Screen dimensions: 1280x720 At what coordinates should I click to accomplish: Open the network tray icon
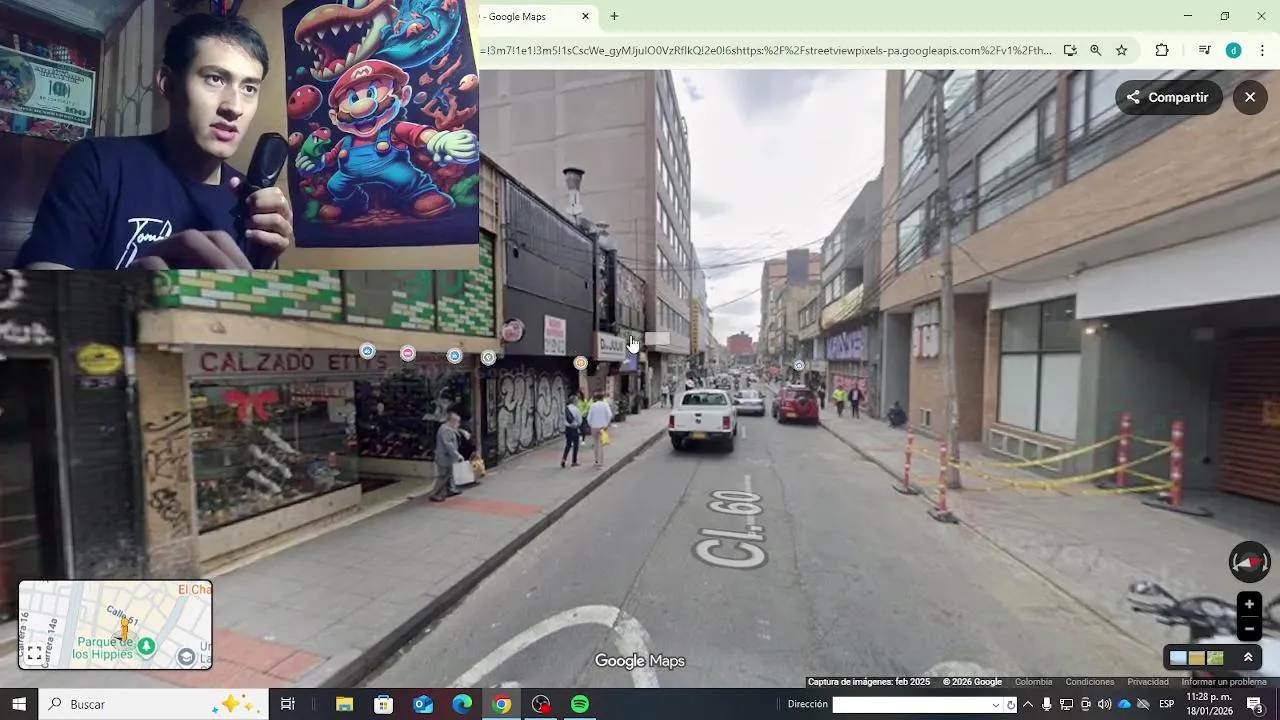click(x=1066, y=704)
